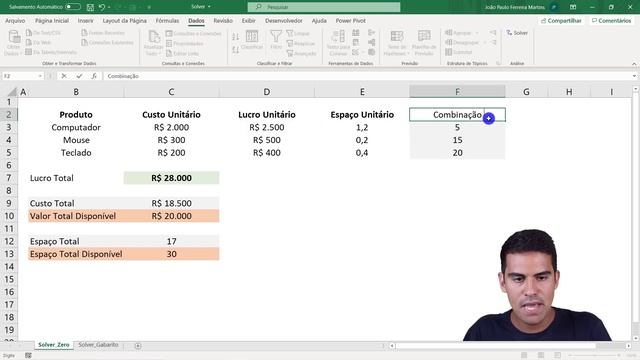Click the Undo arrow icon
This screenshot has height=360, width=640.
point(102,7)
